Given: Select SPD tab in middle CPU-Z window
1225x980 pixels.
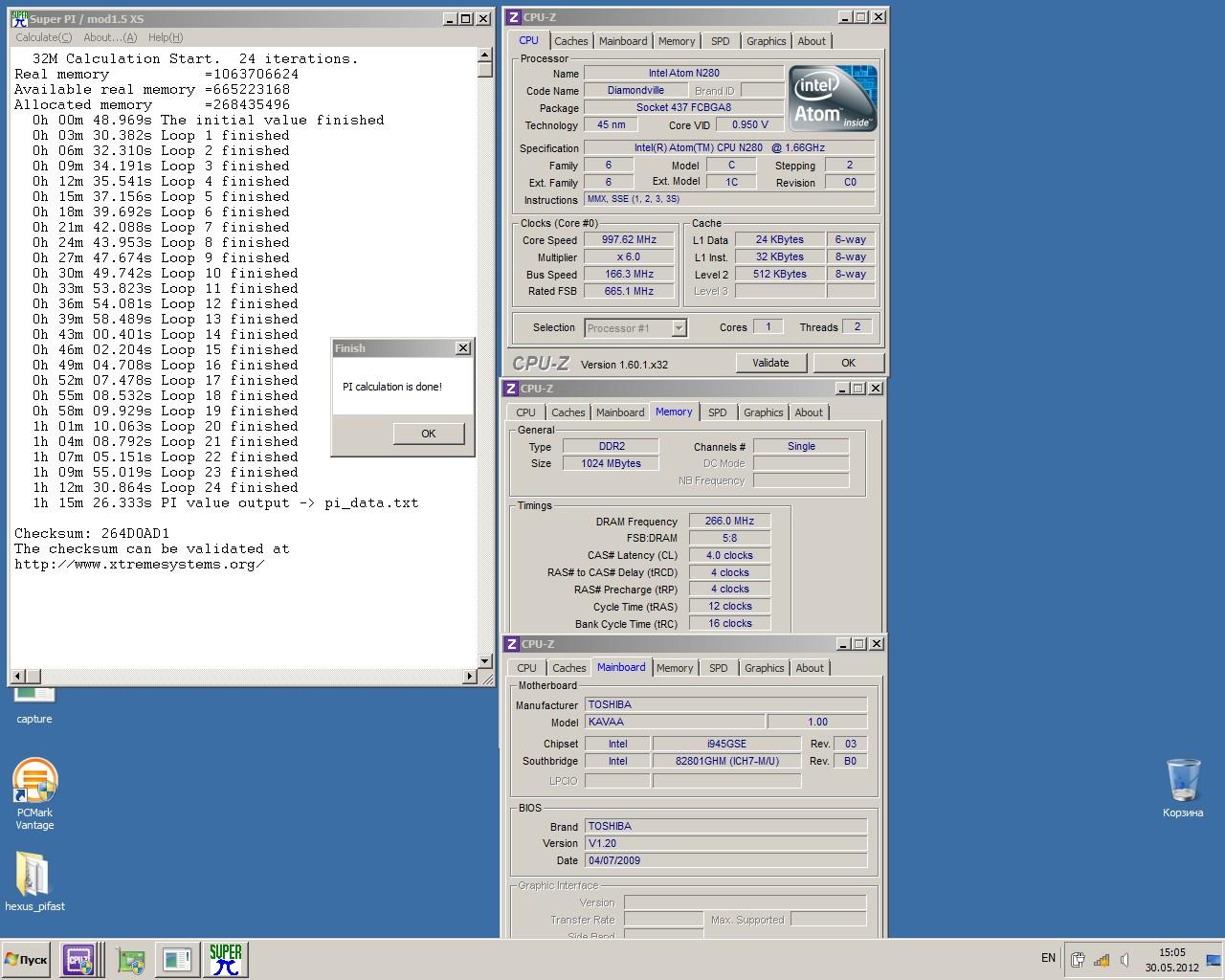Looking at the screenshot, I should coord(718,412).
